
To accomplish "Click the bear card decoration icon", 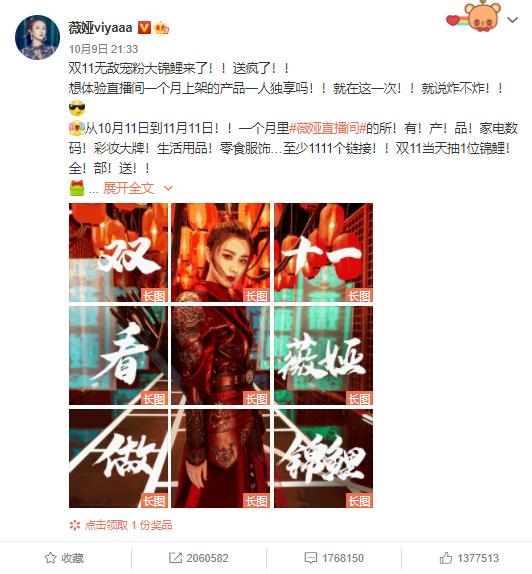I will pyautogui.click(x=474, y=17).
